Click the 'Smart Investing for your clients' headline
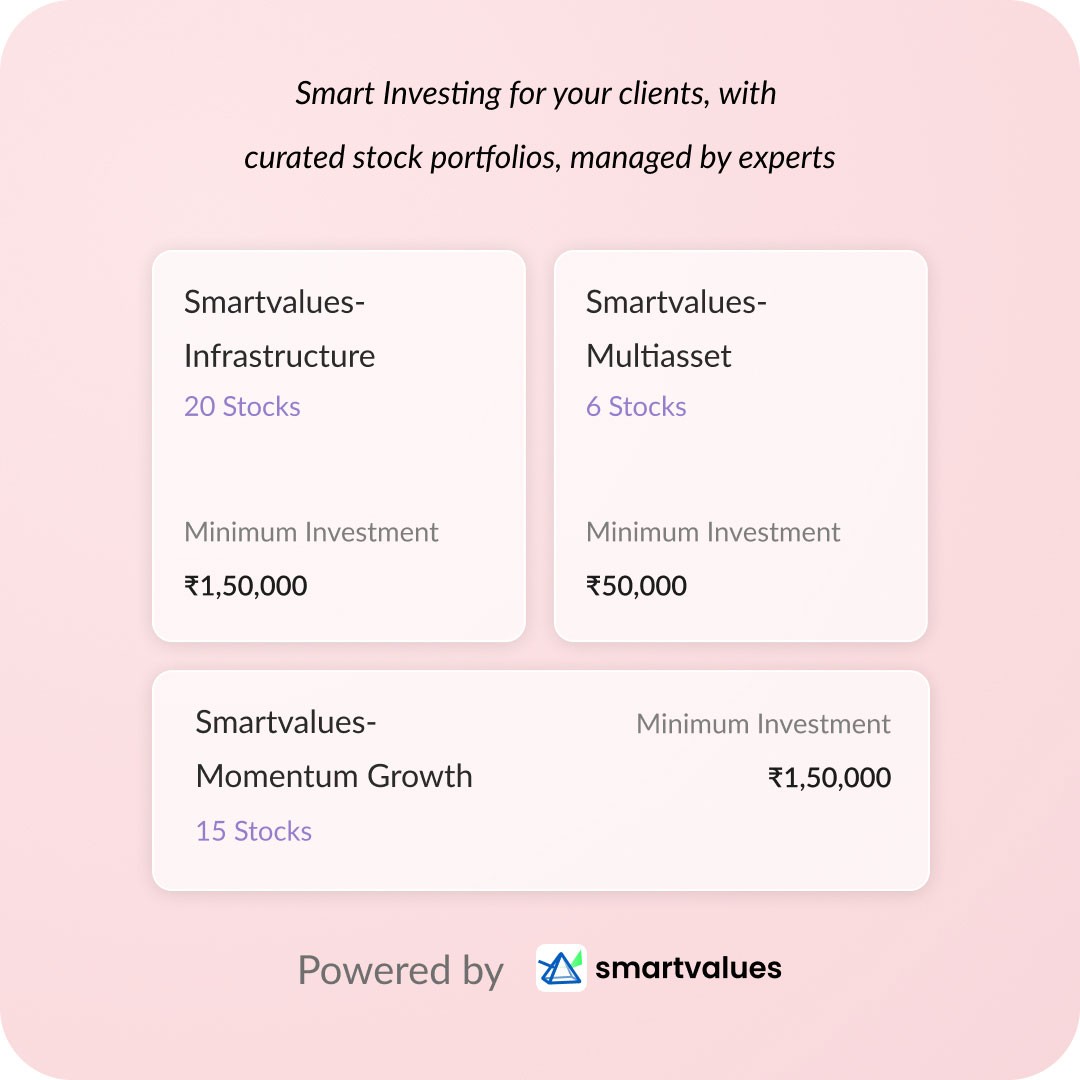Screen dimensions: 1080x1080 pos(536,94)
